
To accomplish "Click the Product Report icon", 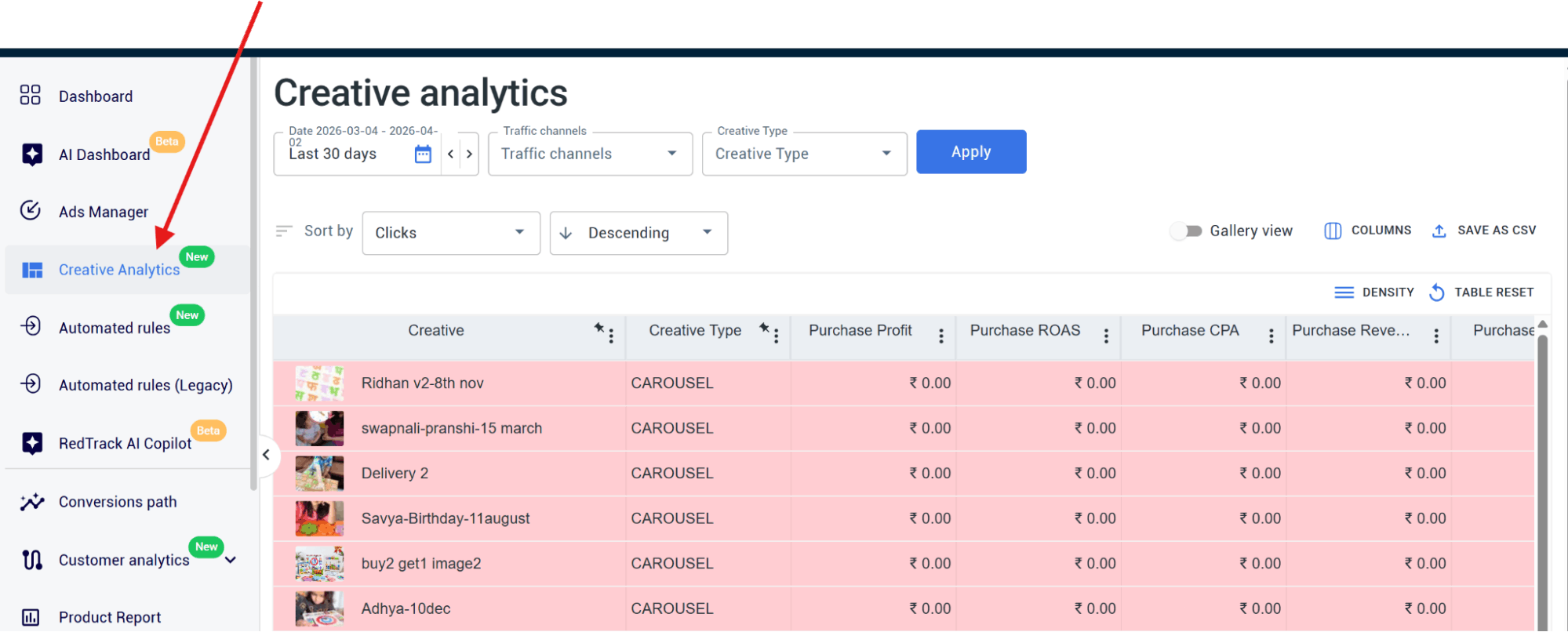I will point(31,617).
